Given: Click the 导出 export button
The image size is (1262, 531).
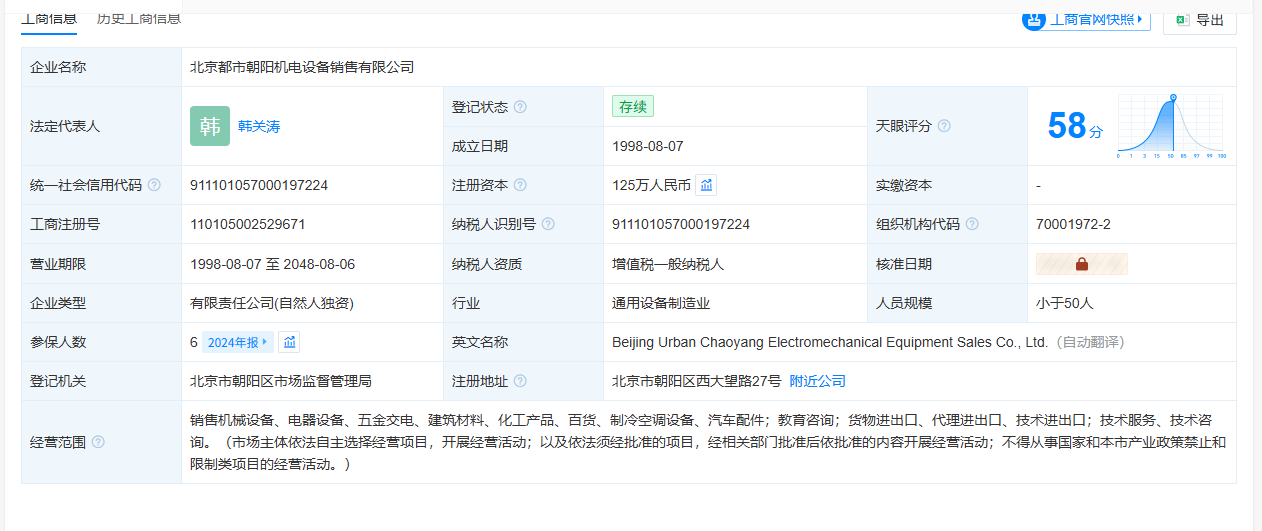Looking at the screenshot, I should coord(1199,19).
